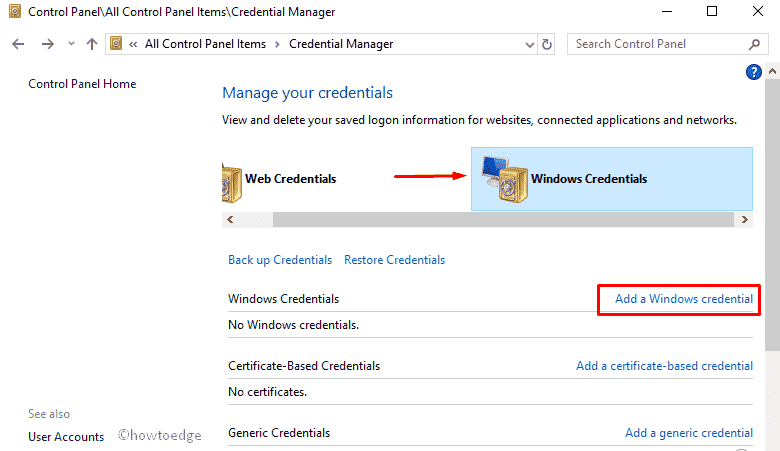Refresh the Credential Manager page
The image size is (780, 451).
point(547,44)
